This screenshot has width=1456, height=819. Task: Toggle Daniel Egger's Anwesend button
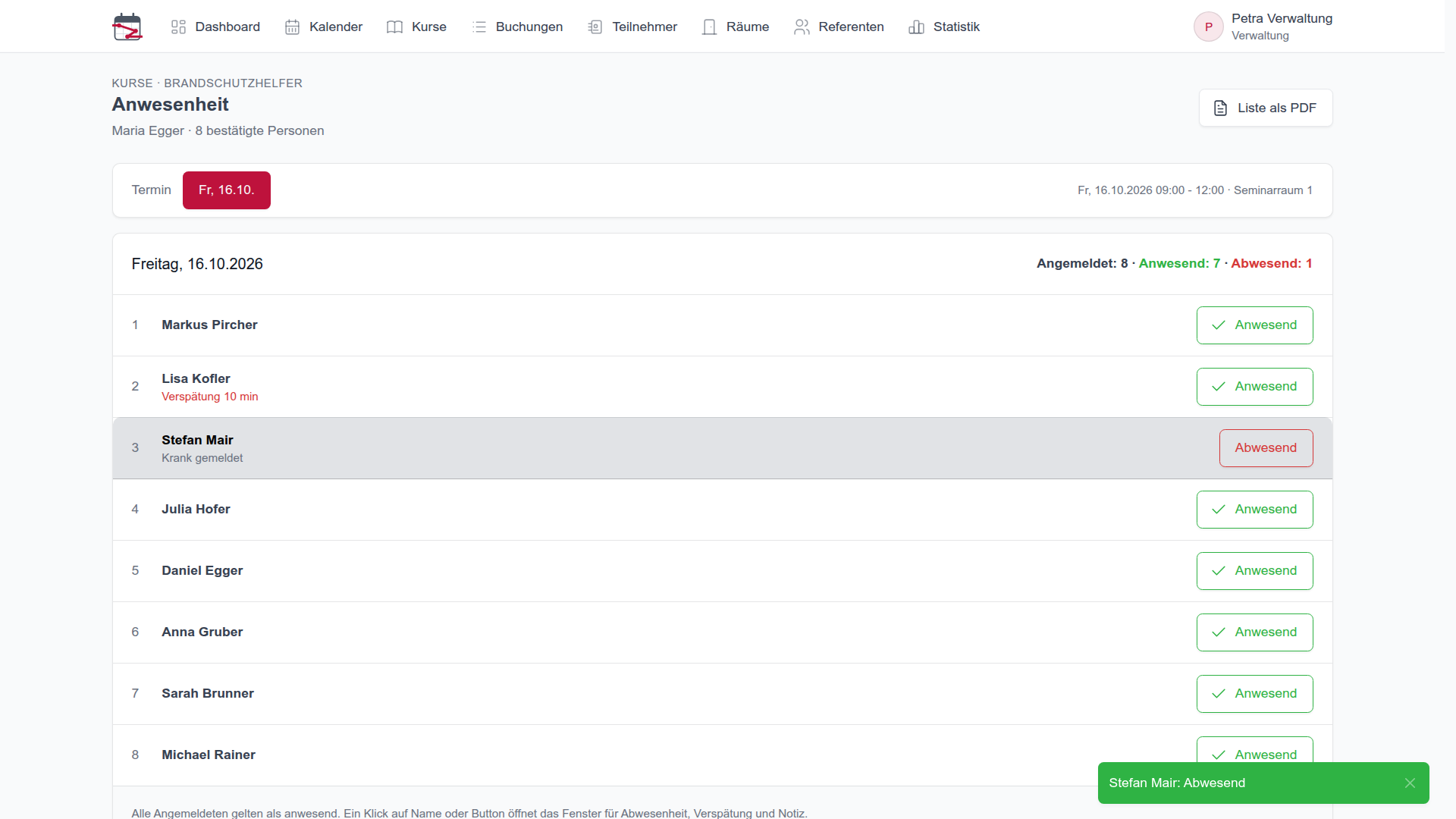(1254, 571)
